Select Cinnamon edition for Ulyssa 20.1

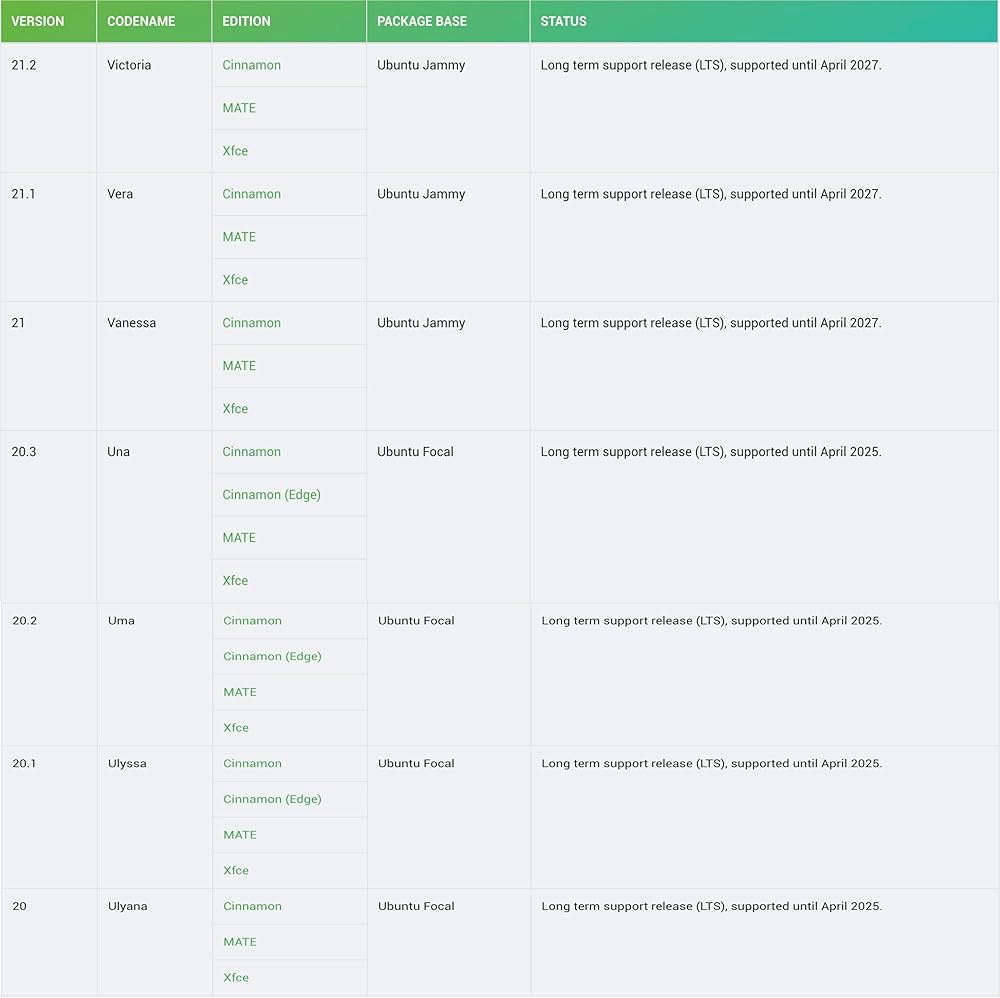[x=252, y=764]
